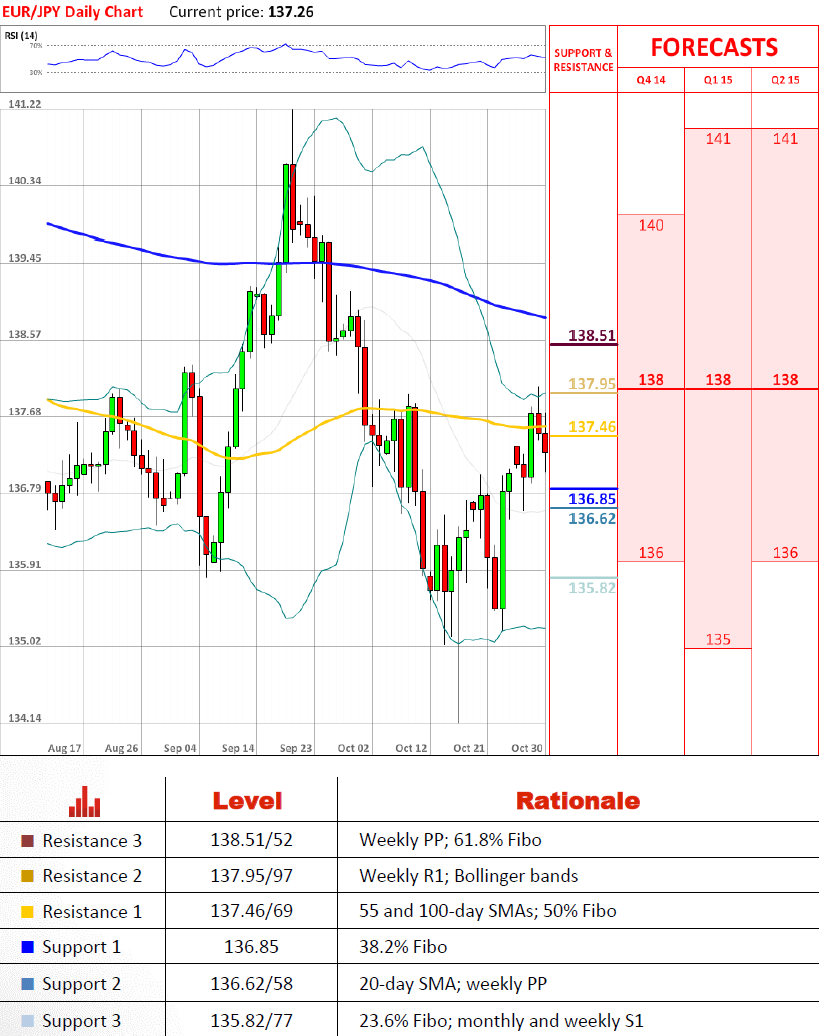Click the 'Level' table column header
The image size is (819, 1036).
click(x=248, y=801)
